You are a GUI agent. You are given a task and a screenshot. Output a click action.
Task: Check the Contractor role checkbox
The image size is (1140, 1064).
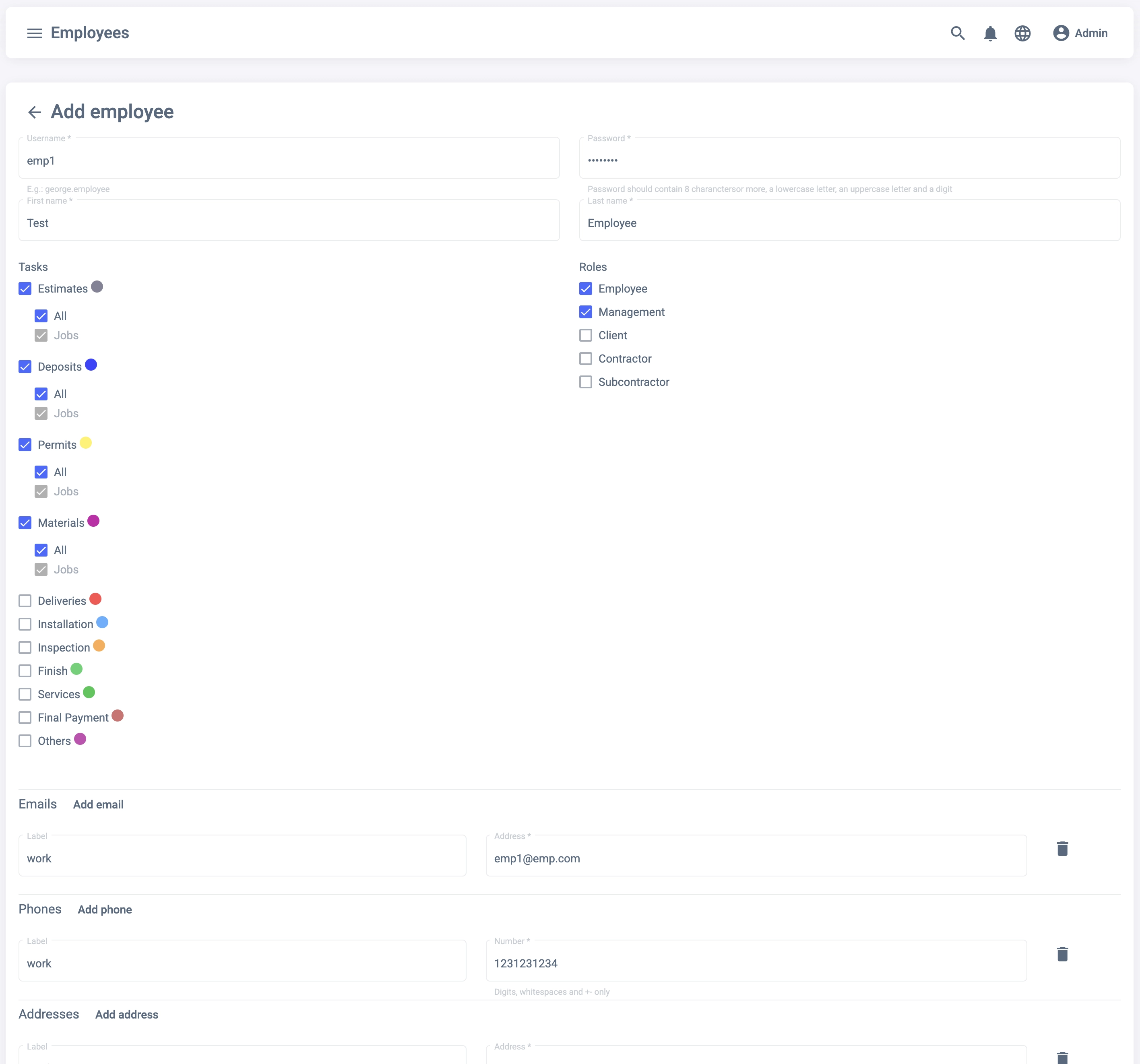(x=585, y=359)
